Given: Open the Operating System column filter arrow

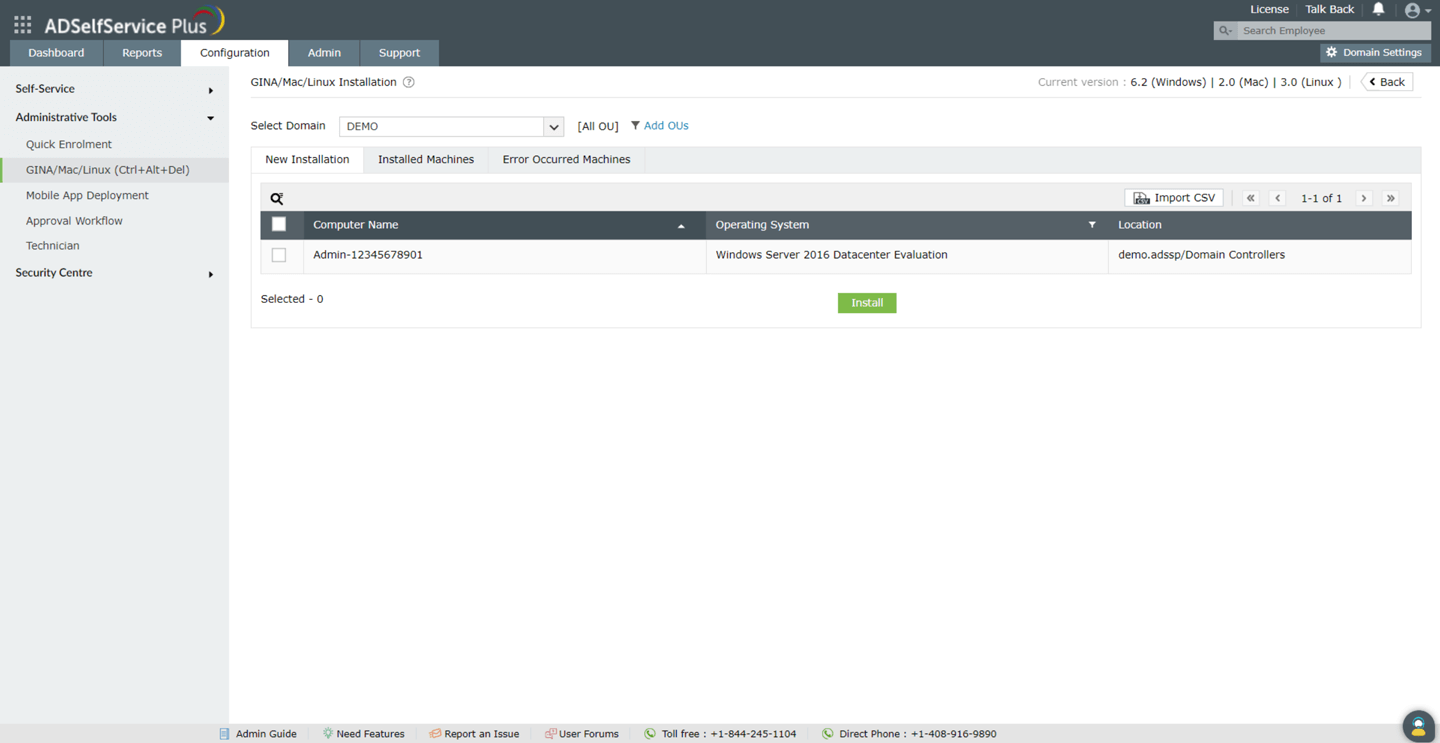Looking at the screenshot, I should (1092, 225).
